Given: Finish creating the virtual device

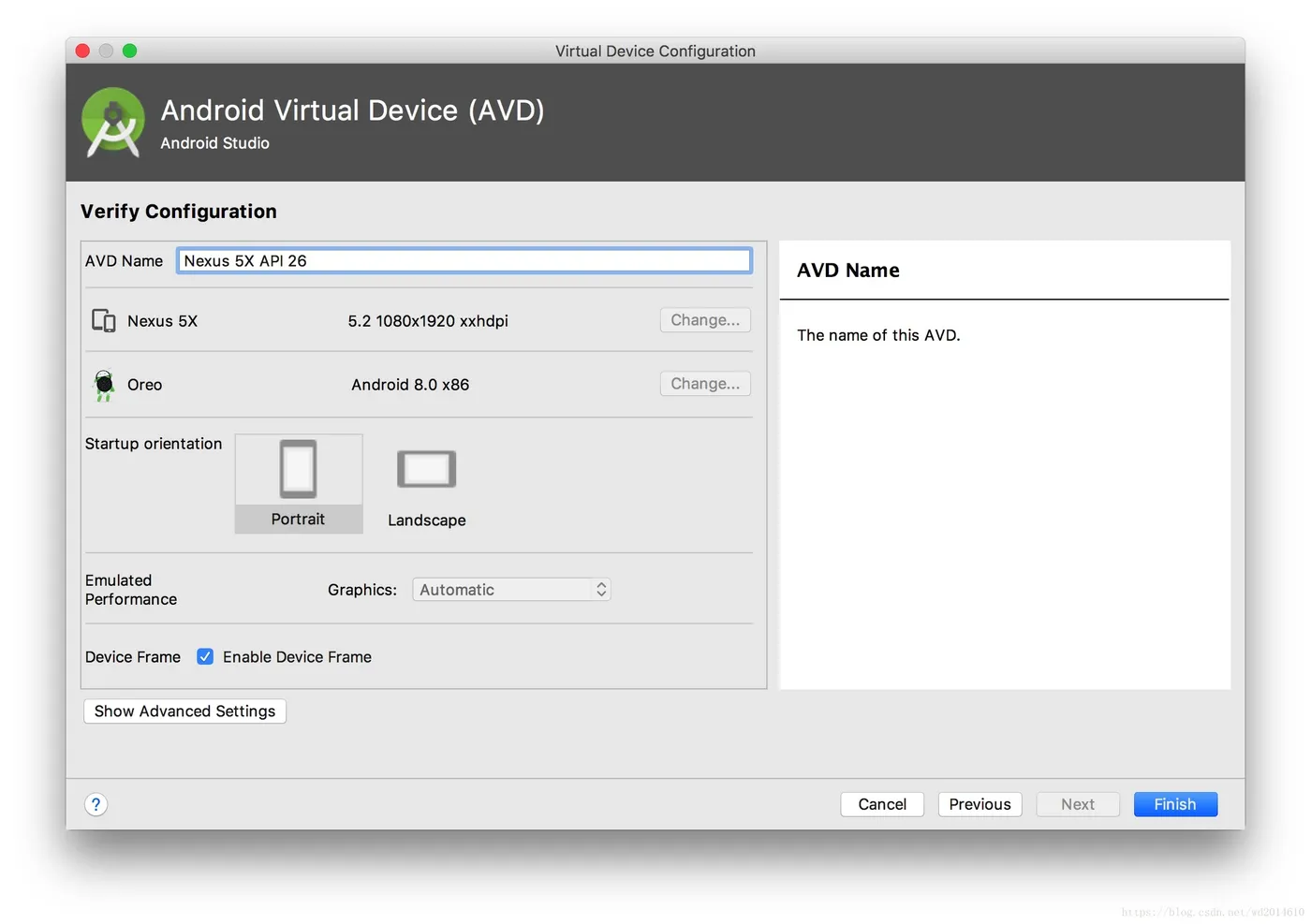Looking at the screenshot, I should (x=1175, y=804).
